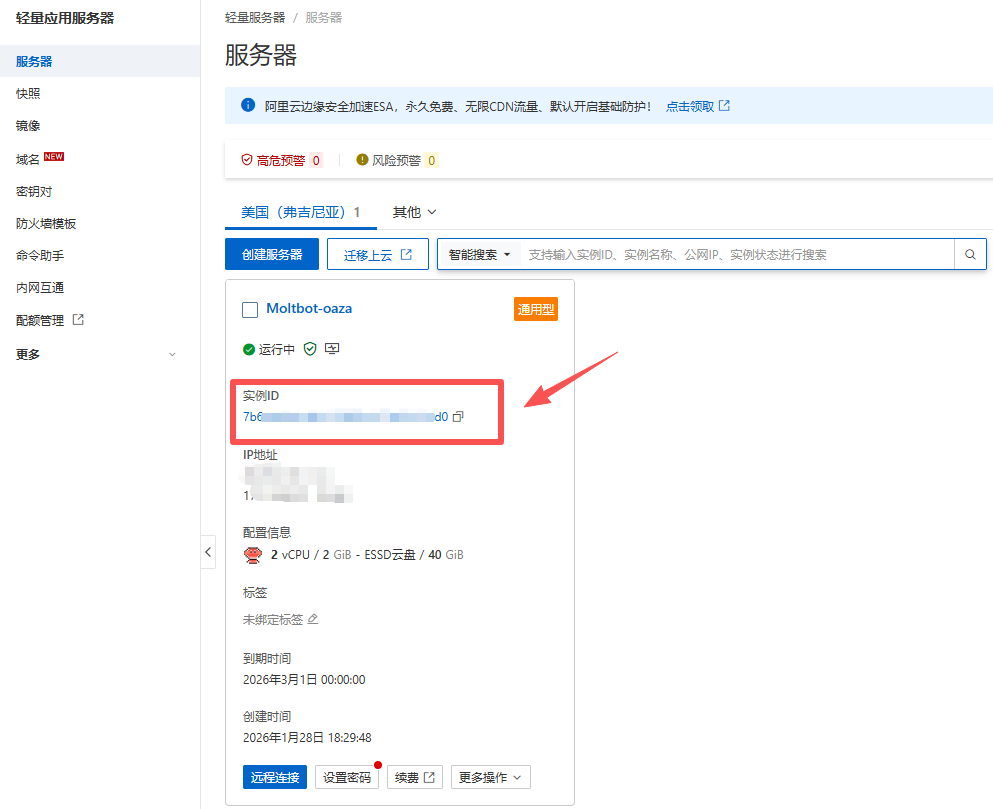Image resolution: width=993 pixels, height=809 pixels.
Task: Open the 更多操作 dropdown button
Action: [490, 777]
